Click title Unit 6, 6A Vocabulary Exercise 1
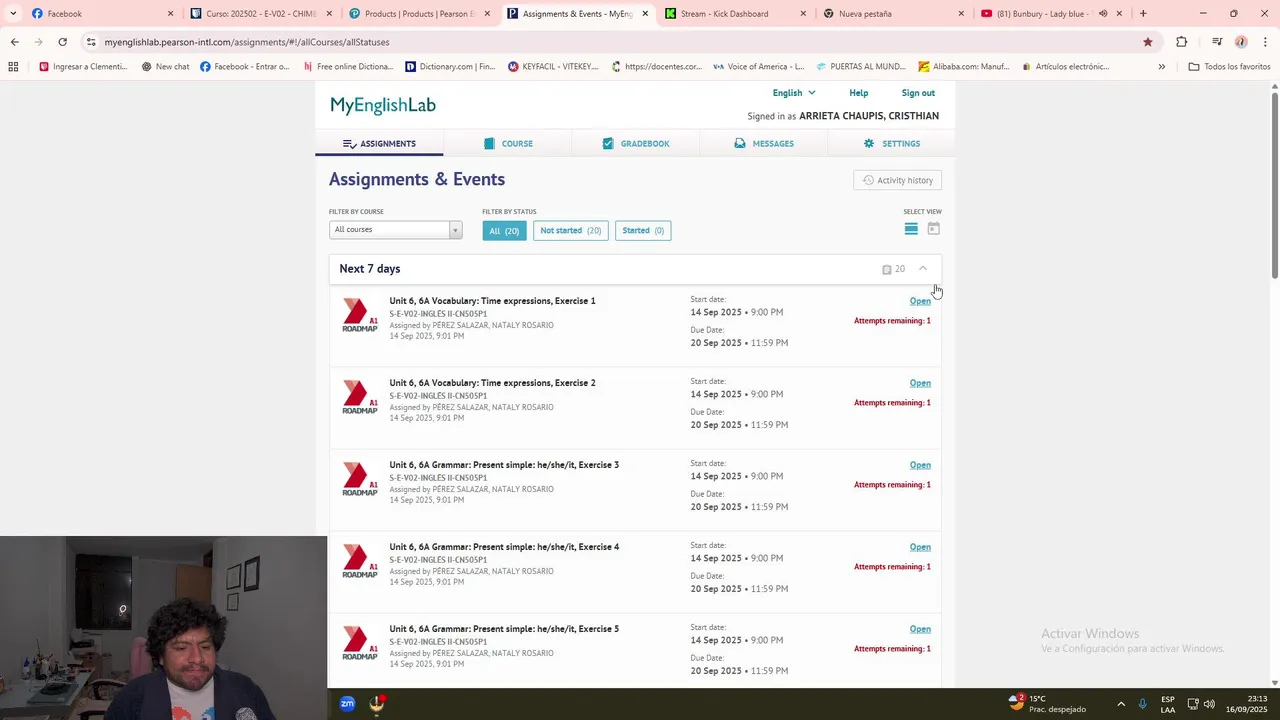 click(492, 301)
